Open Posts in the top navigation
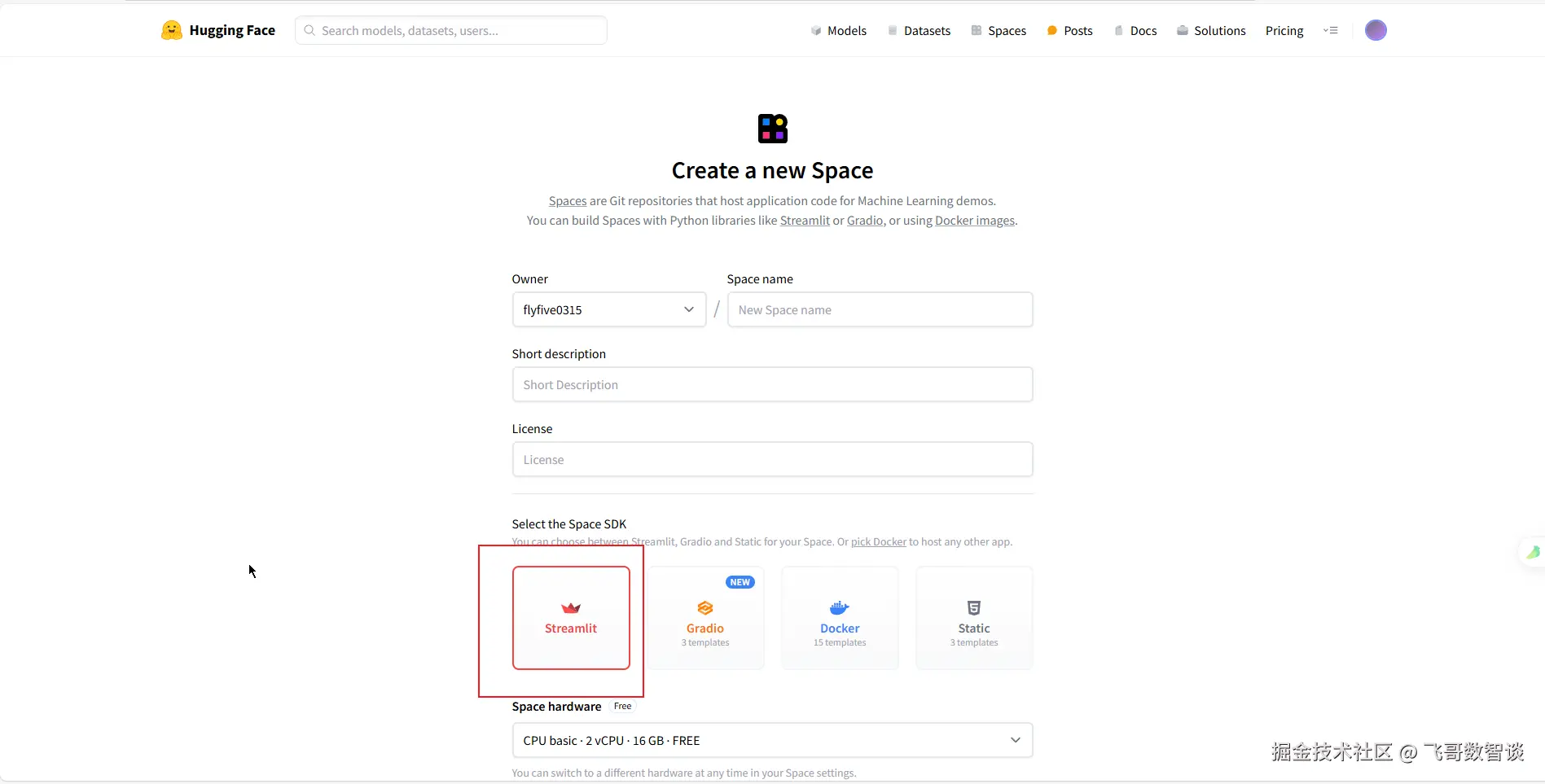The image size is (1545, 784). click(x=1069, y=30)
